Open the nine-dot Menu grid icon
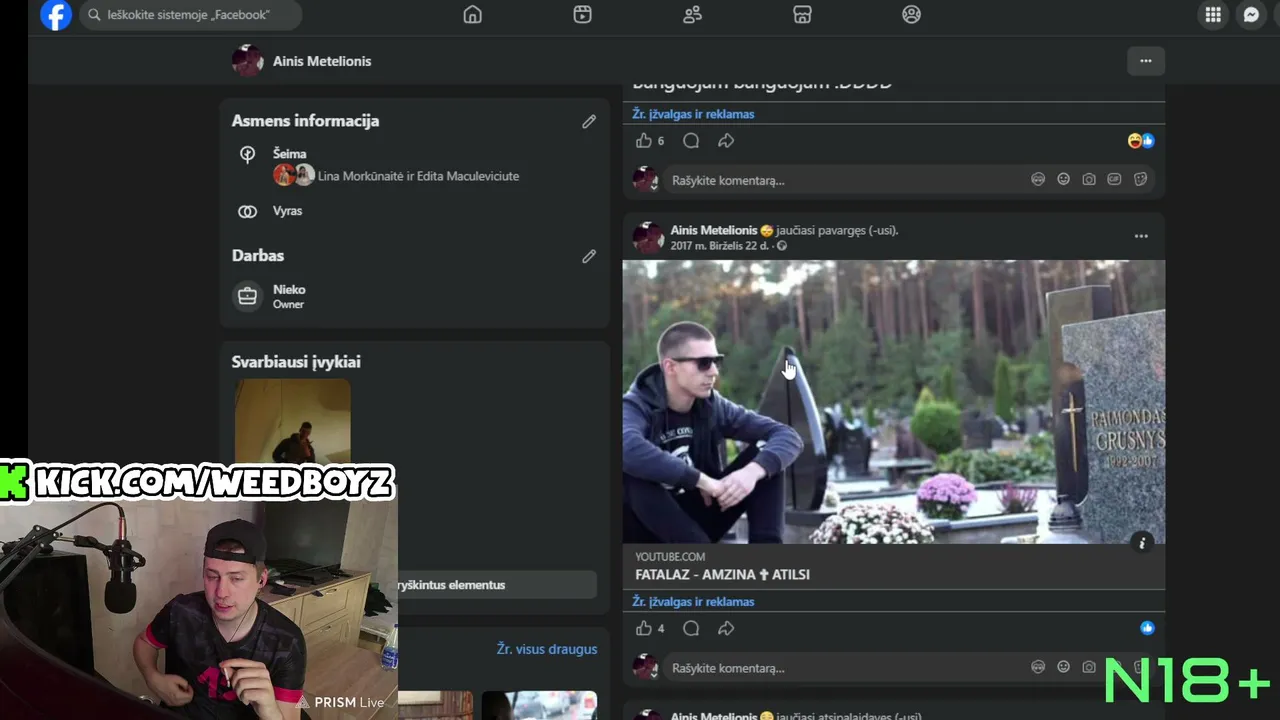This screenshot has width=1280, height=720. (1213, 15)
